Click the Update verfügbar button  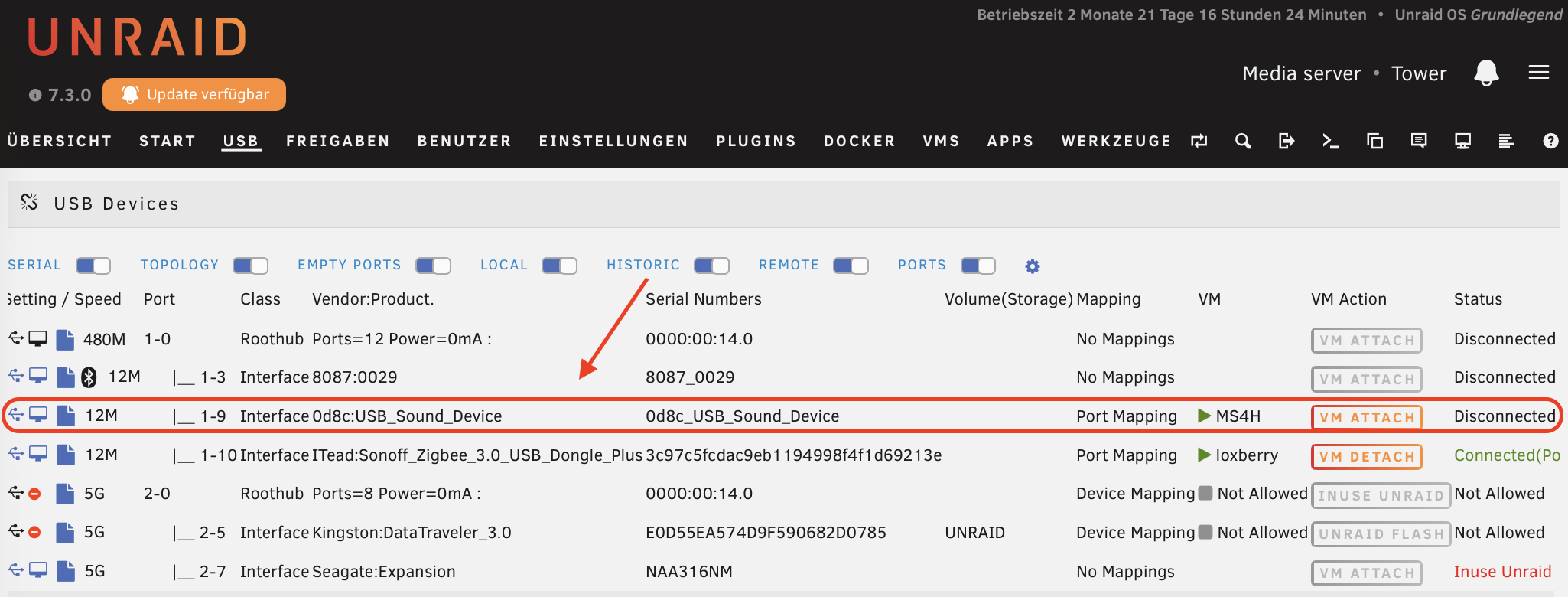tap(194, 94)
